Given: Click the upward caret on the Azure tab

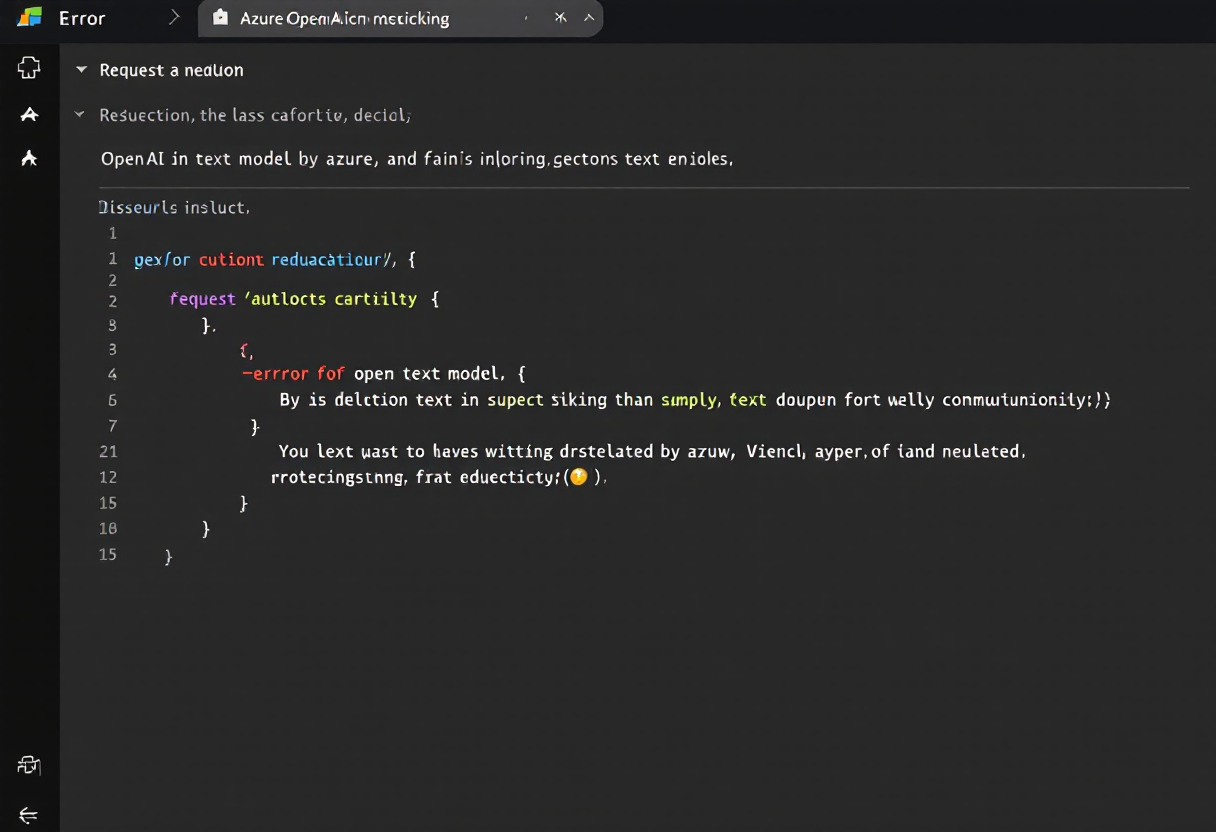Looking at the screenshot, I should [x=589, y=18].
